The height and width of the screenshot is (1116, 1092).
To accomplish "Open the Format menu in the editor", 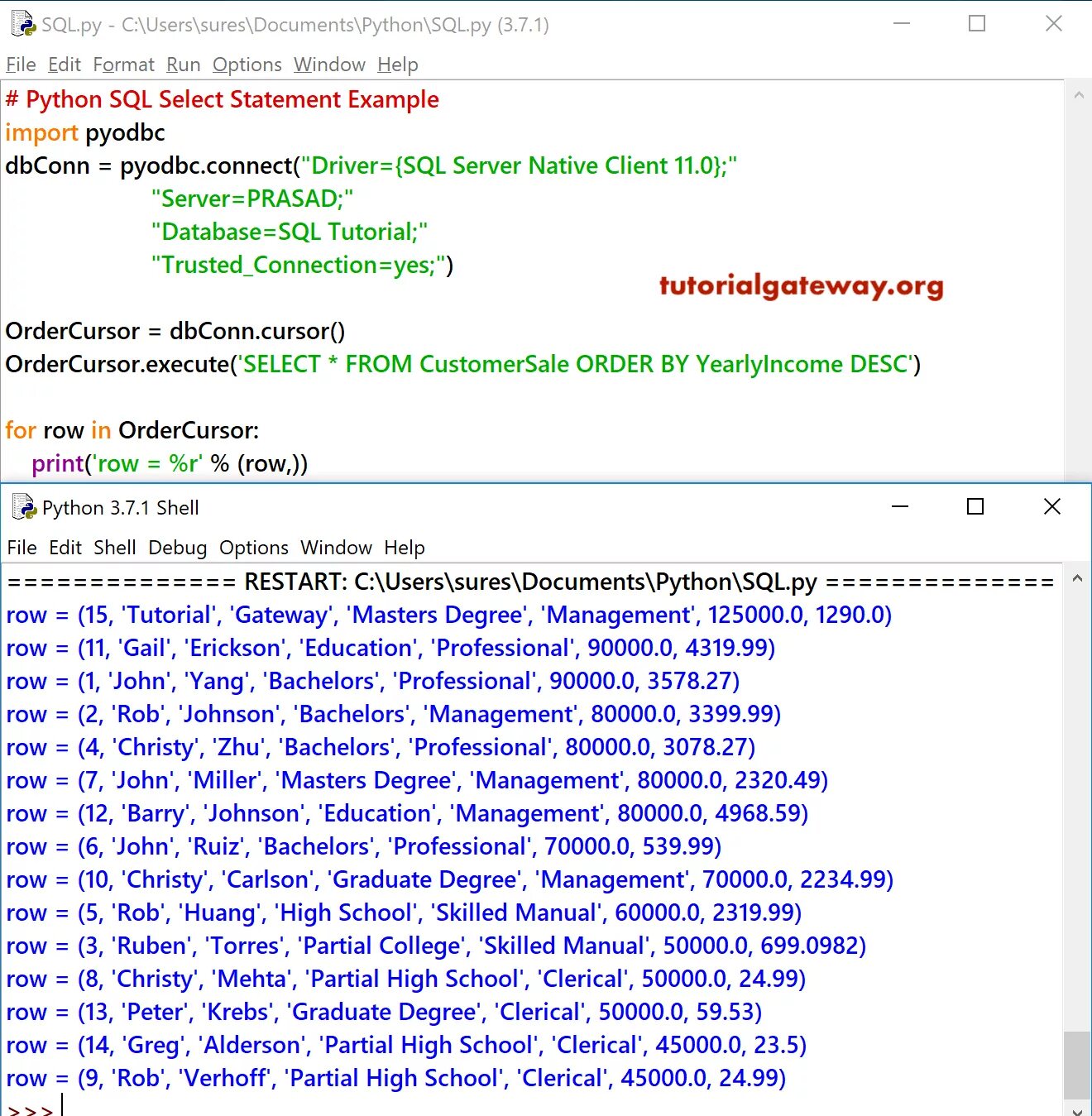I will coord(123,65).
